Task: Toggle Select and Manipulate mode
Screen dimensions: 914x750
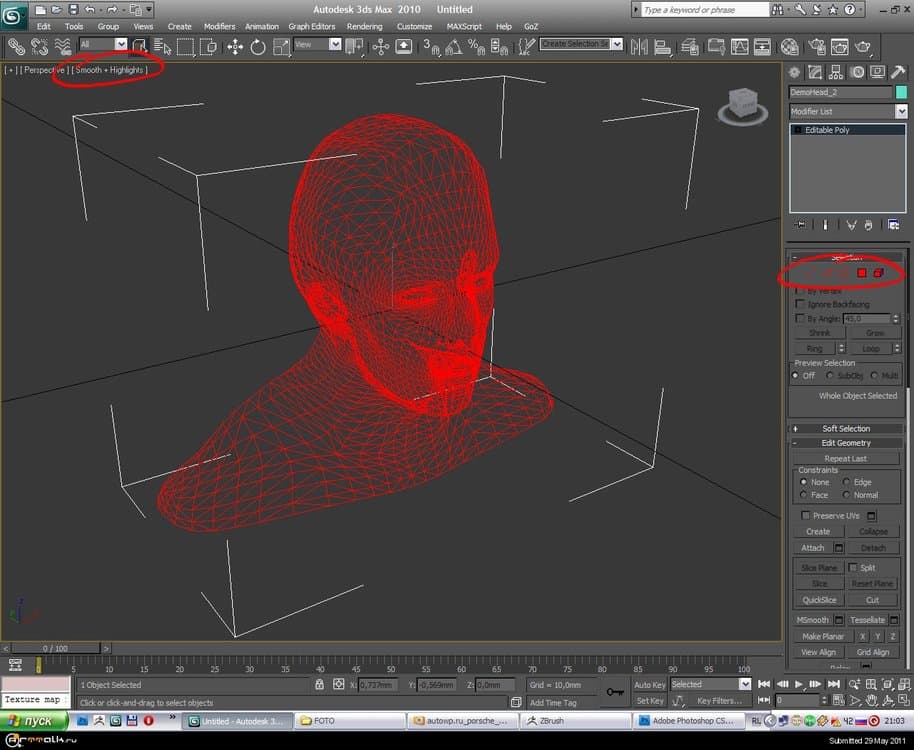Action: [381, 46]
